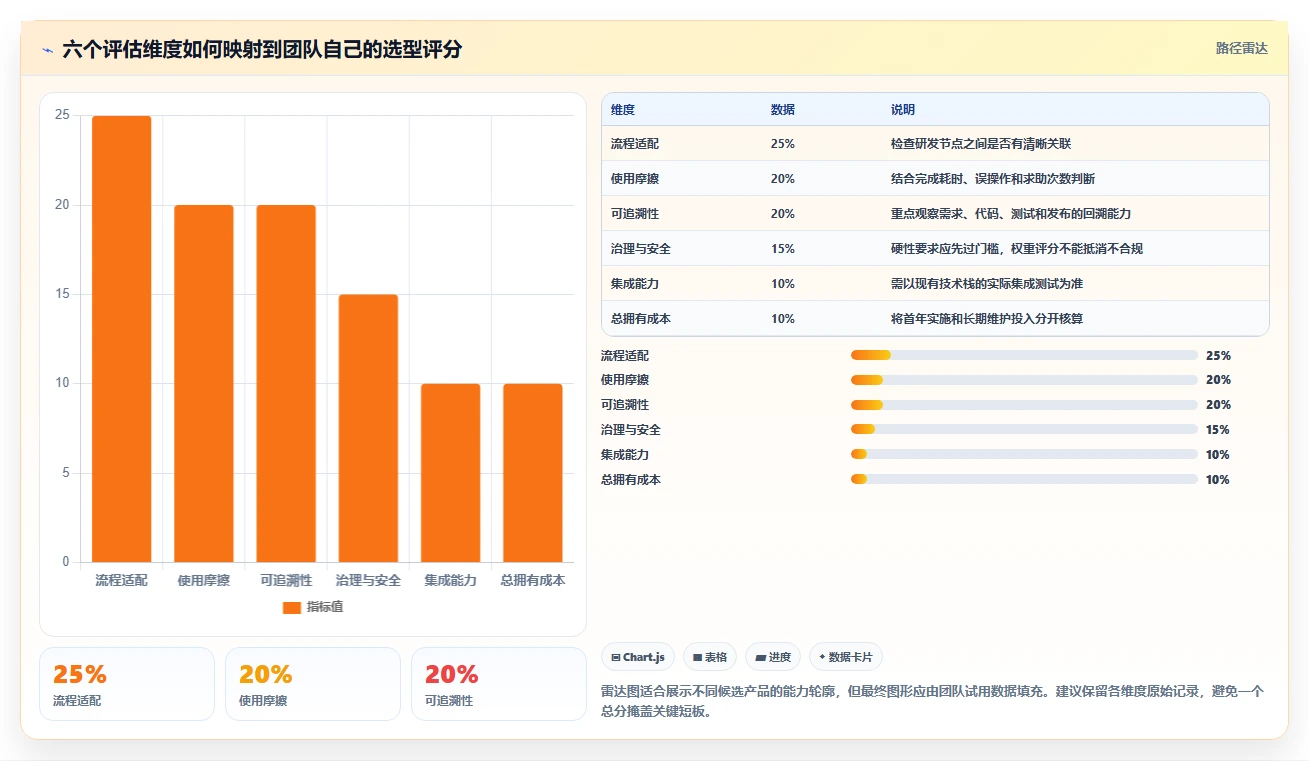This screenshot has width=1309, height=761.
Task: Click the 15% label beside progress bar
Action: [x=1218, y=430]
